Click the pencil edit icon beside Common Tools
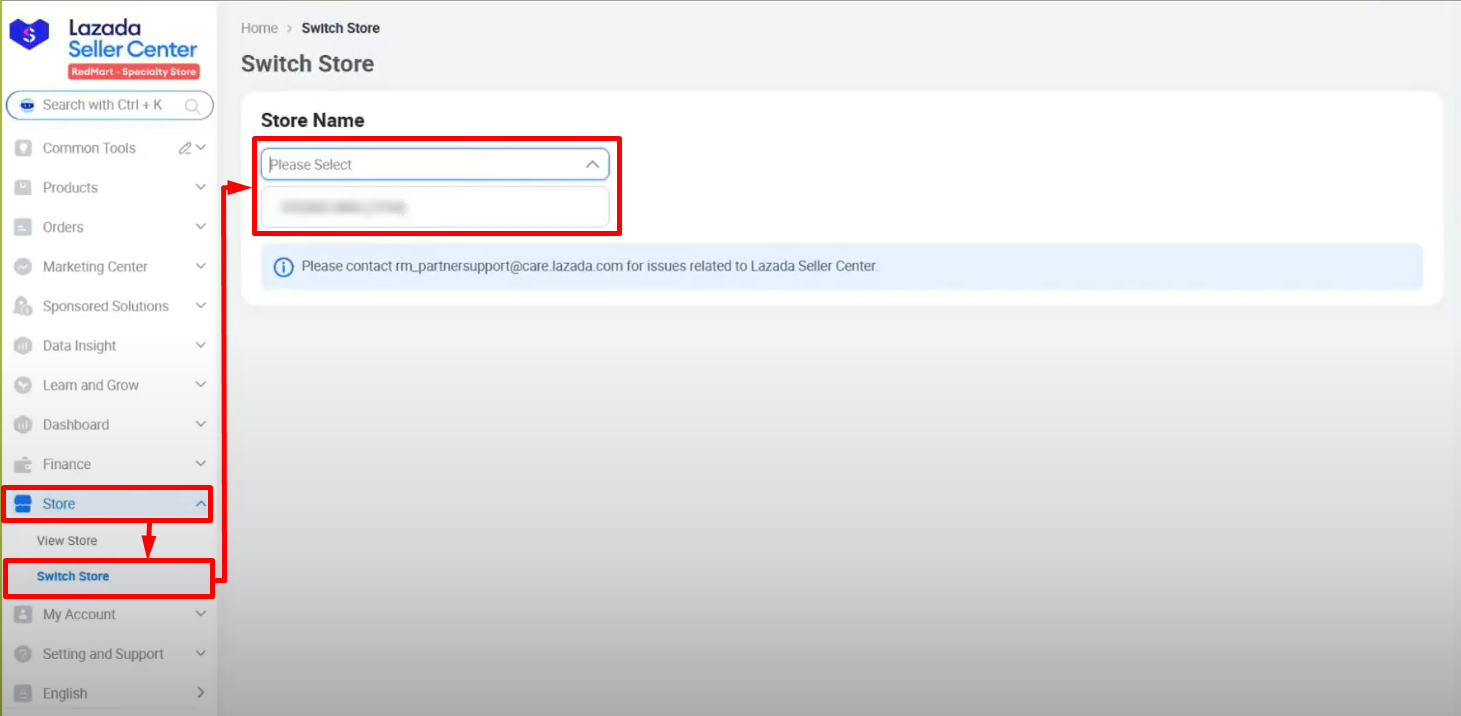 [x=185, y=148]
